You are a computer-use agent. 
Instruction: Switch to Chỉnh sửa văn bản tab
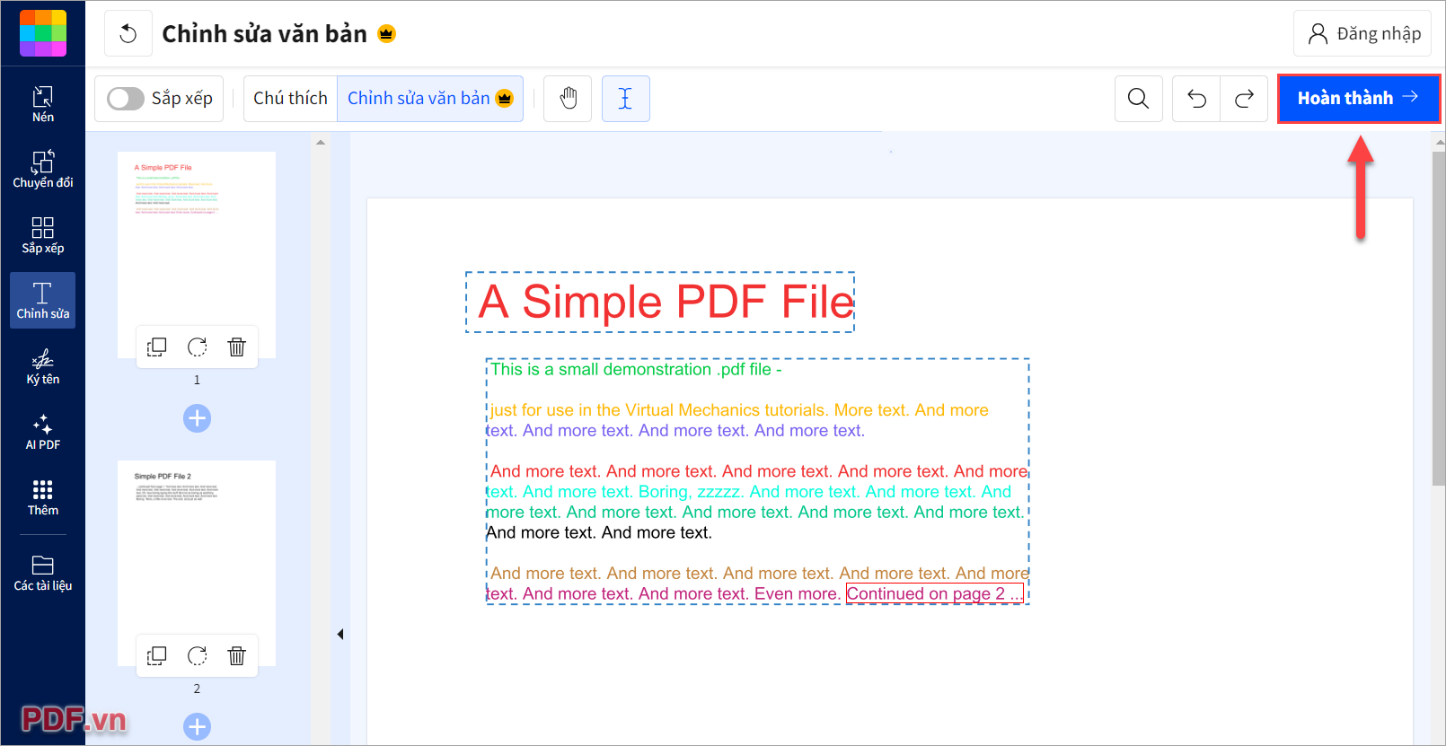tap(430, 98)
